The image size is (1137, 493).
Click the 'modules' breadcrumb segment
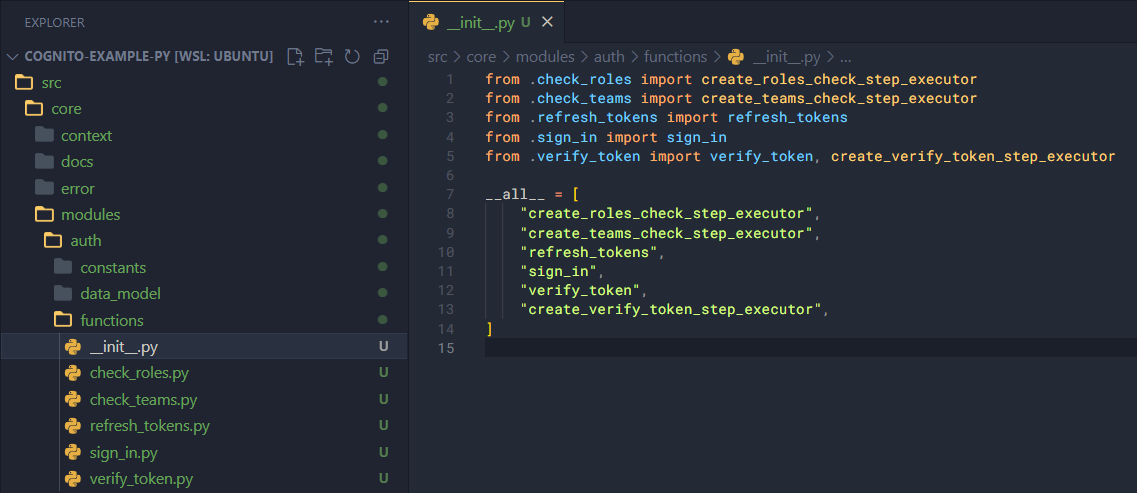pos(545,57)
